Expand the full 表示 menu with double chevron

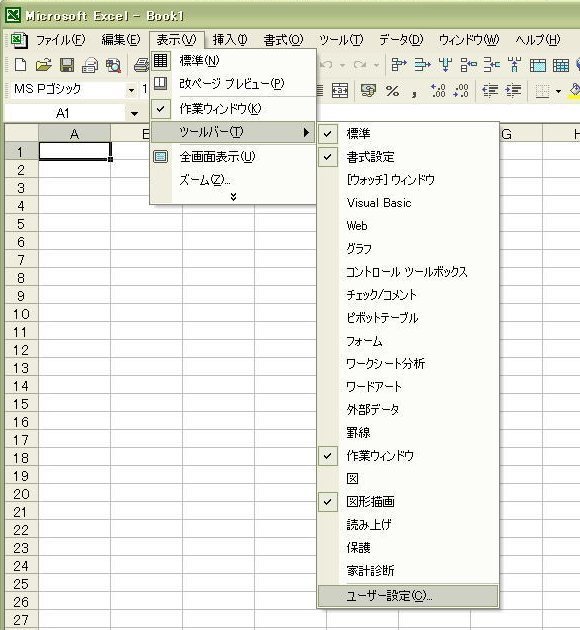[233, 196]
